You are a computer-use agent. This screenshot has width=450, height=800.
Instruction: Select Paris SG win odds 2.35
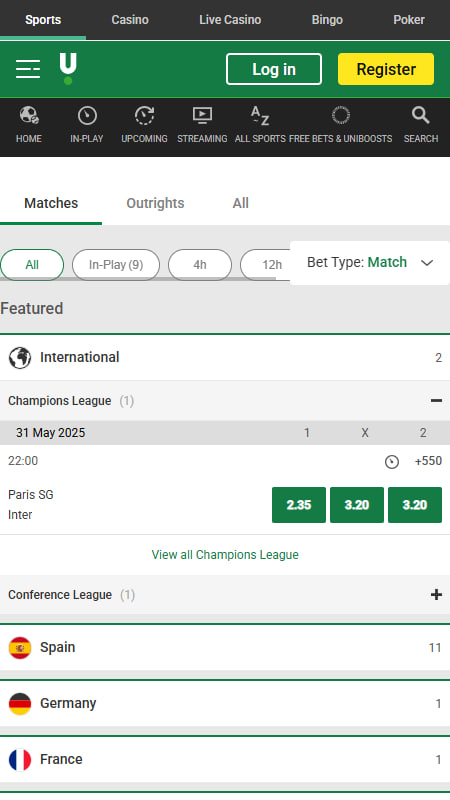click(299, 505)
